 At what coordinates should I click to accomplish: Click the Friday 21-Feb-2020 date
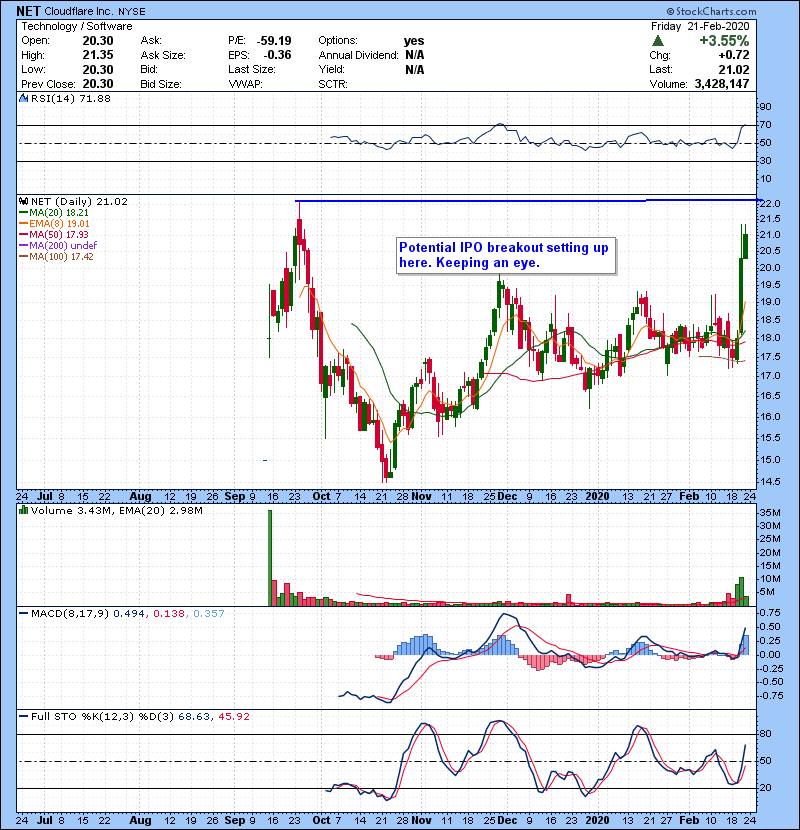click(x=700, y=26)
